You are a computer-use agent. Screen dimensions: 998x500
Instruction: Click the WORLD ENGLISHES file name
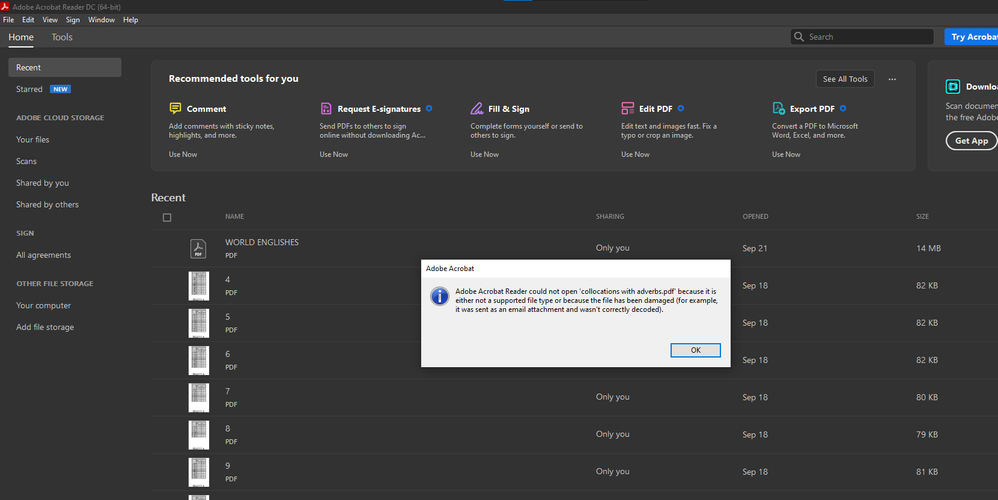click(x=262, y=242)
